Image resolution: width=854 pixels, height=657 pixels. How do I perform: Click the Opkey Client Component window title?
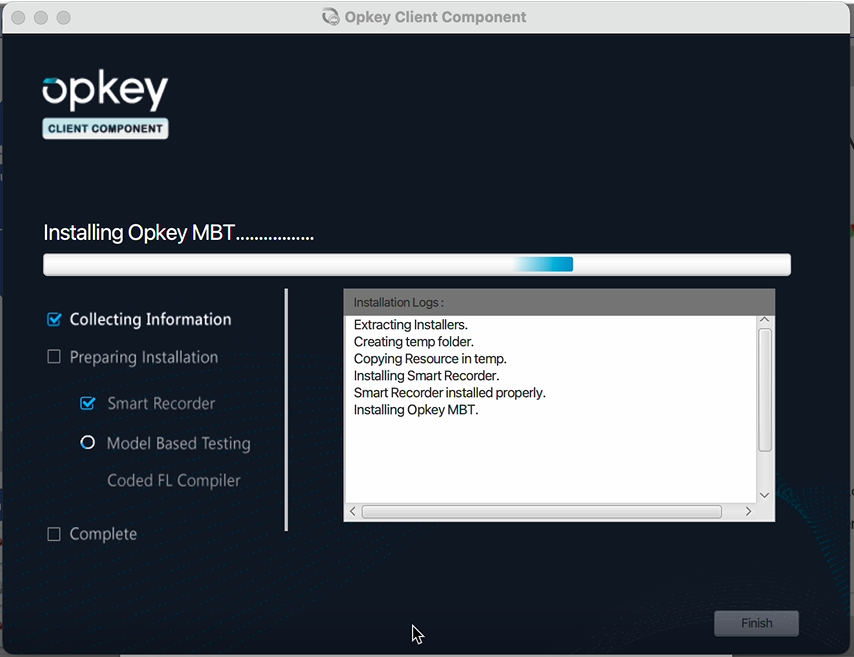click(435, 17)
